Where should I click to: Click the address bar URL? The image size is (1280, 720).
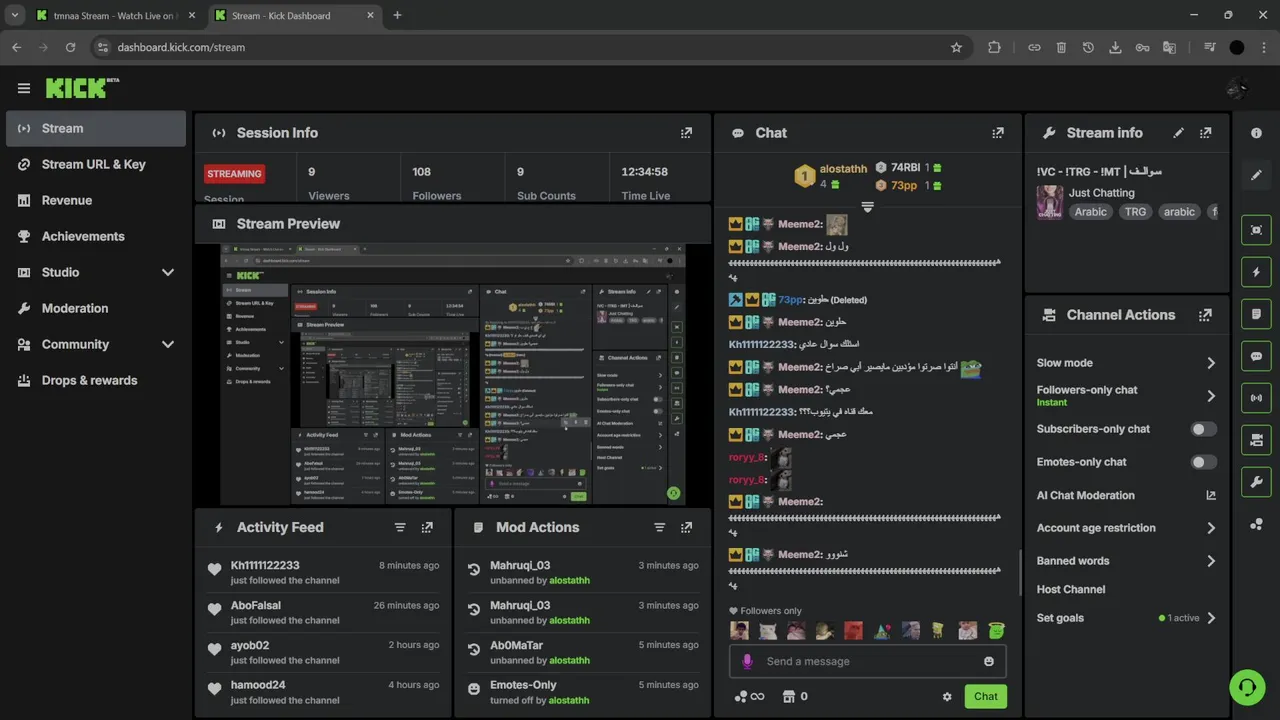click(x=181, y=47)
